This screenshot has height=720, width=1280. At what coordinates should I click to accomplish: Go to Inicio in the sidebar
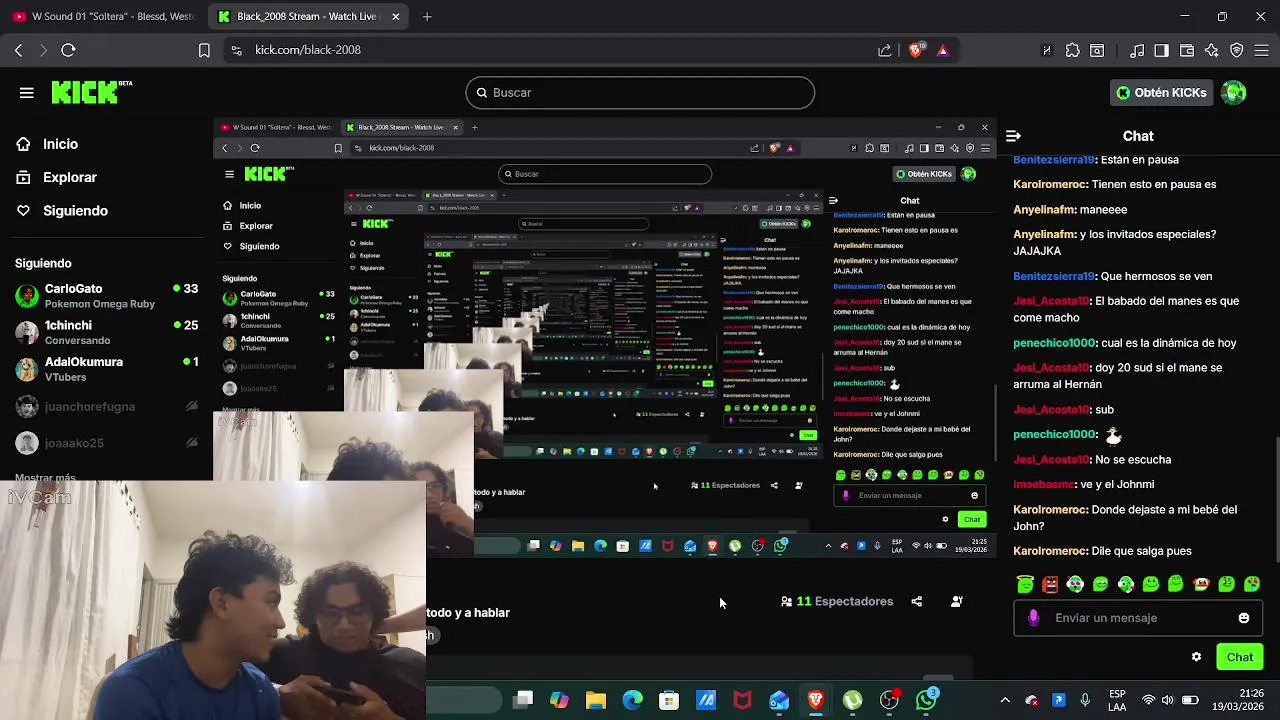coord(47,144)
